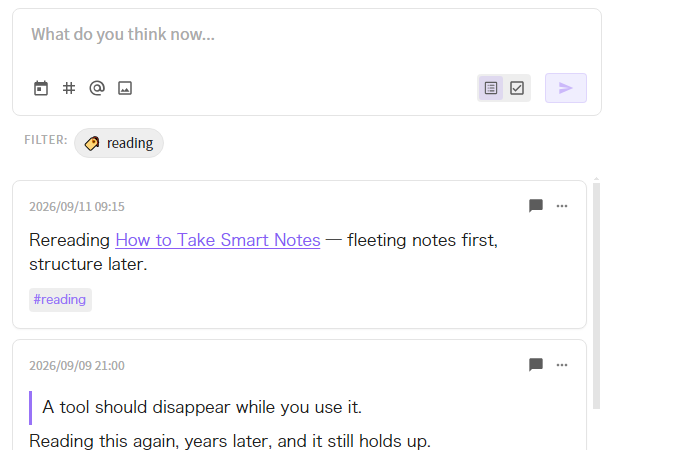Click the text 'Reading this again, years later'
The width and height of the screenshot is (675, 450).
click(150, 441)
